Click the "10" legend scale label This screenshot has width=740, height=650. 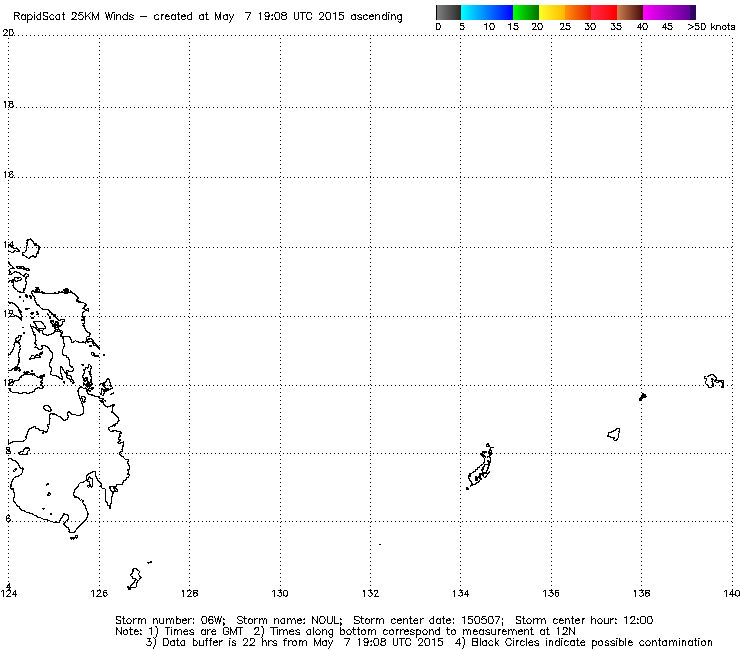tap(489, 27)
